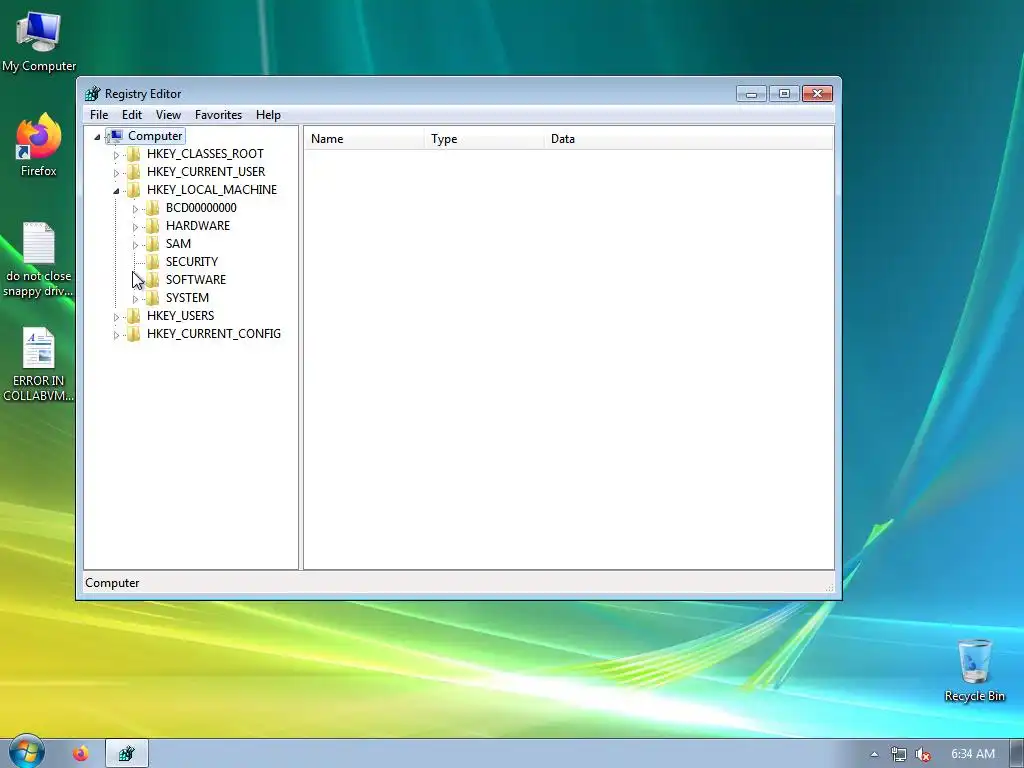Select the My Computer desktop icon
Image resolution: width=1024 pixels, height=768 pixels.
[x=39, y=41]
